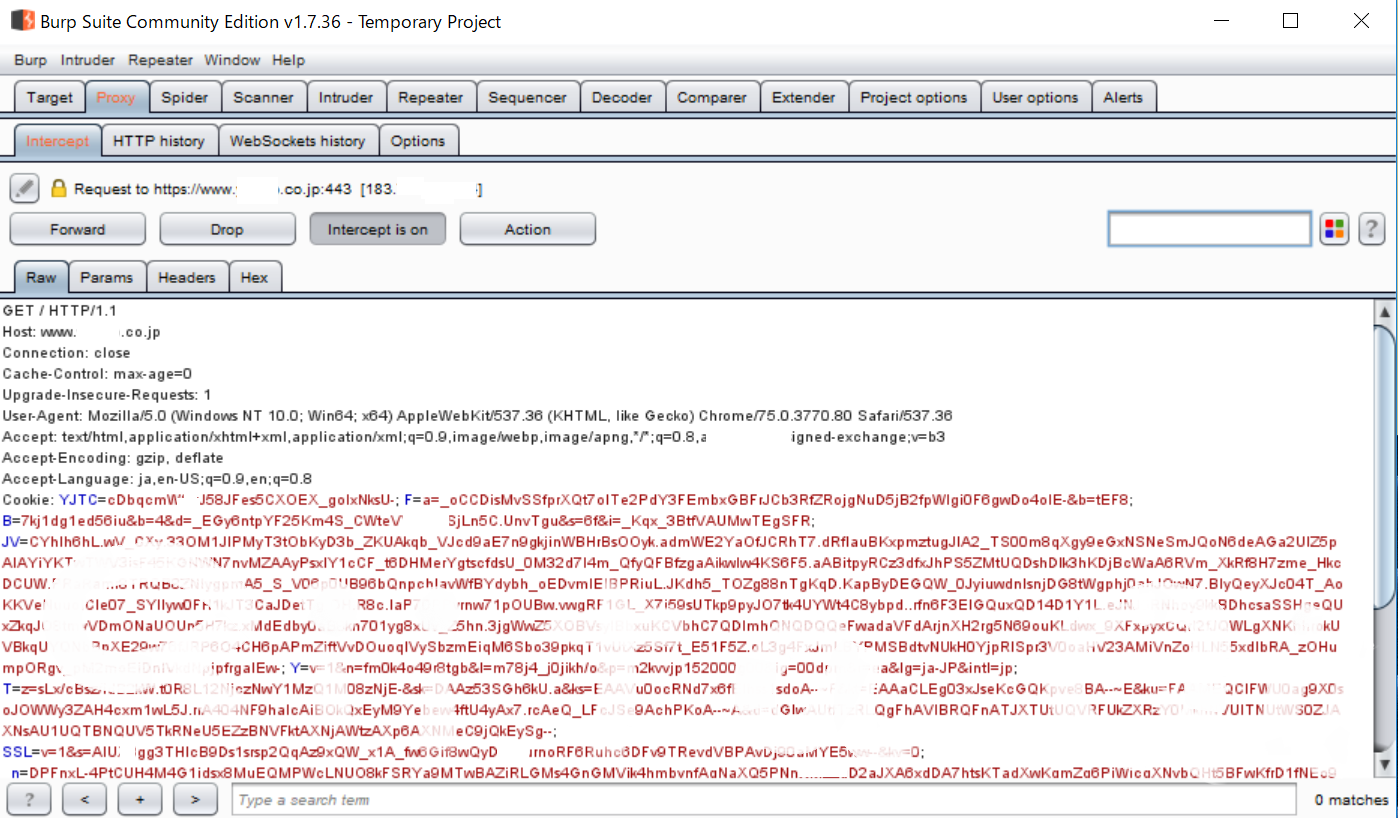Image resolution: width=1398 pixels, height=818 pixels.
Task: Switch to the Decoder tab
Action: point(622,97)
